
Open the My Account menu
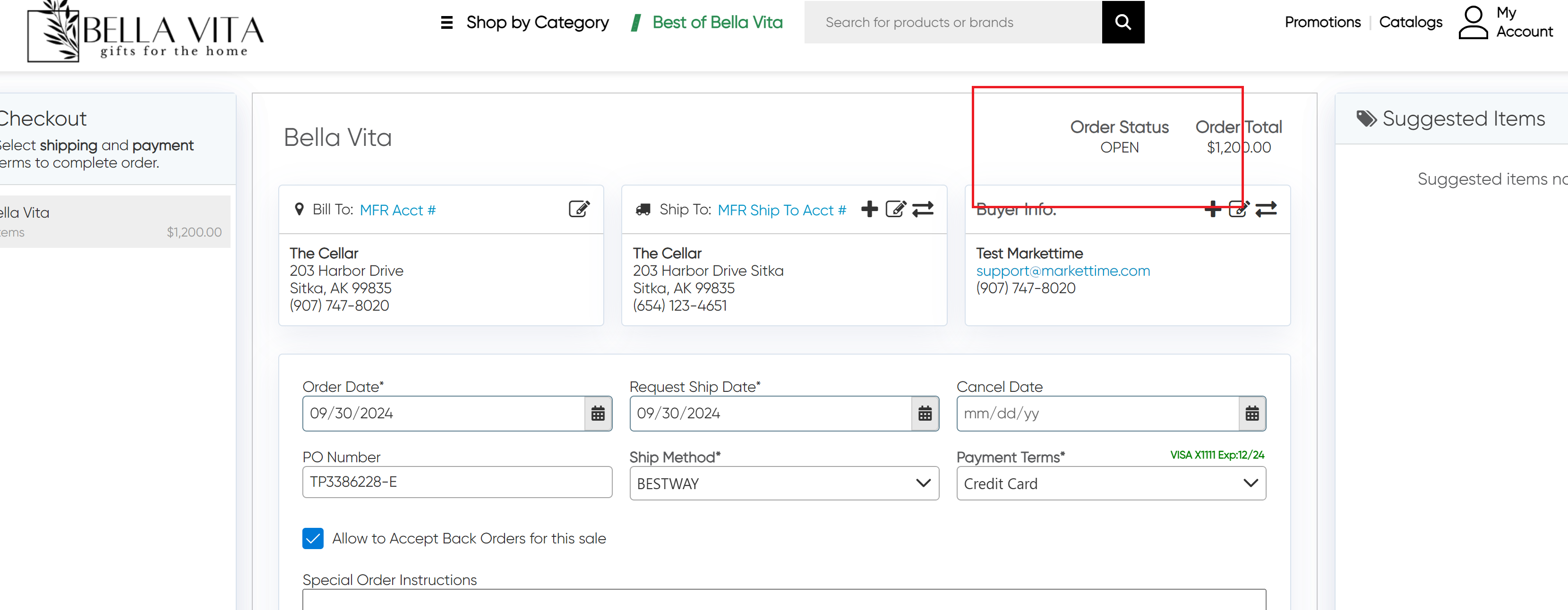point(1524,23)
